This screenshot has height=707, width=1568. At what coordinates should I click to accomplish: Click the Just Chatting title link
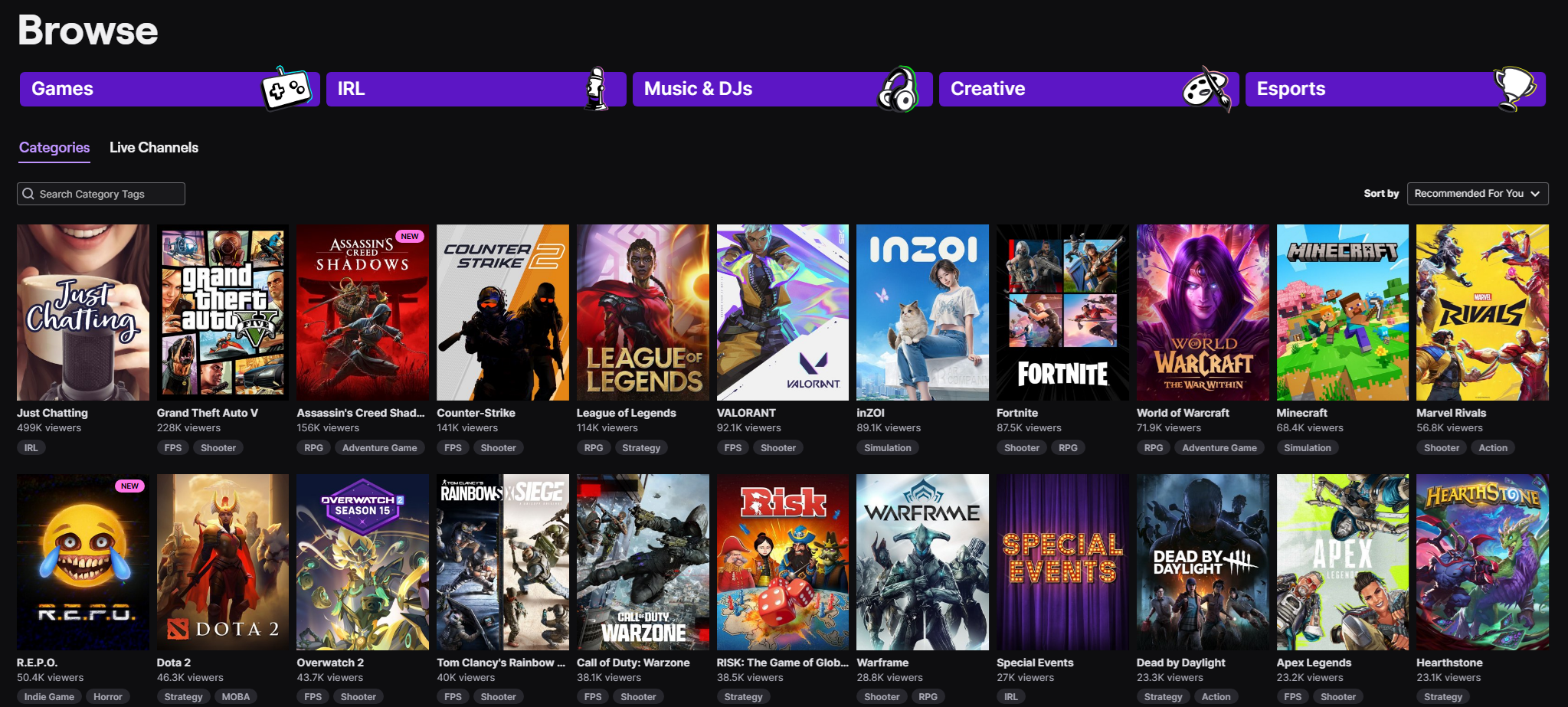[52, 413]
